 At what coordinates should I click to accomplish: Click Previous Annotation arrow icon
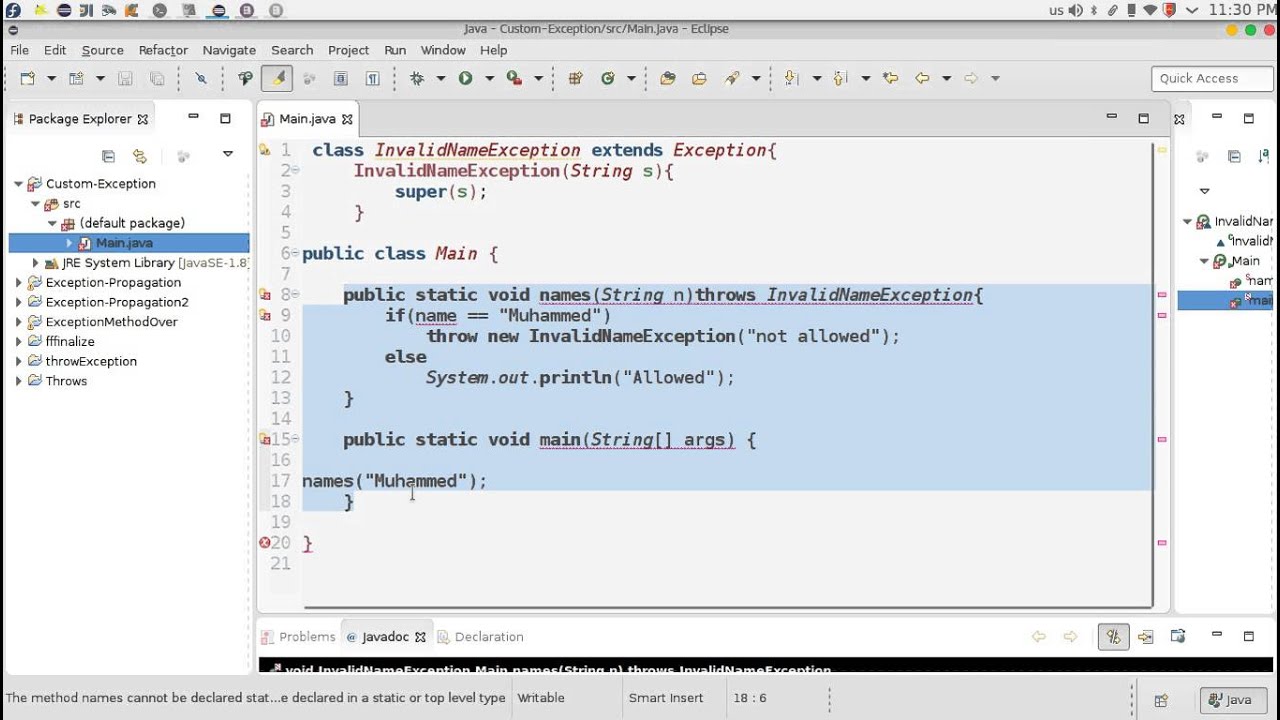pyautogui.click(x=840, y=78)
